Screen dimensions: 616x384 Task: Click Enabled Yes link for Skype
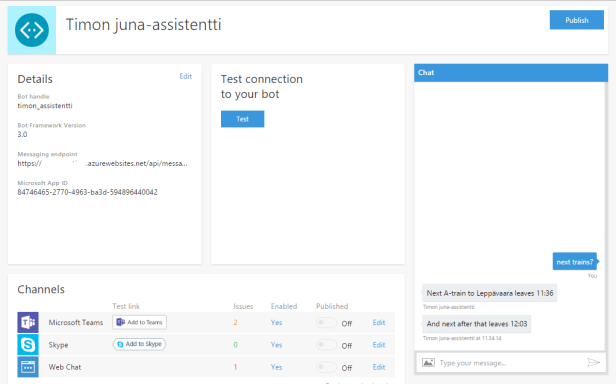[x=276, y=345]
